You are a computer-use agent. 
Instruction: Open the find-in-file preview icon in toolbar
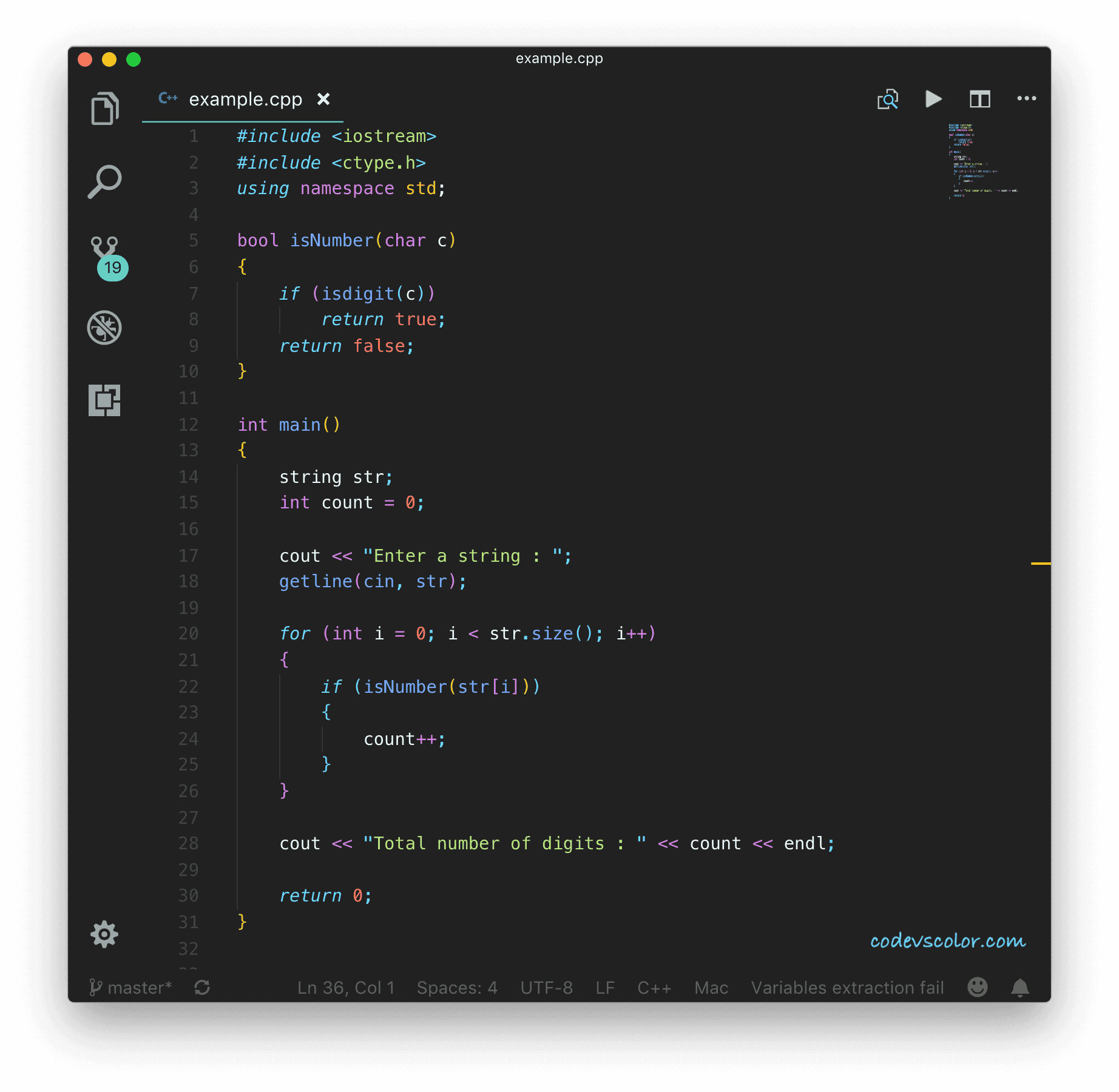pos(887,99)
